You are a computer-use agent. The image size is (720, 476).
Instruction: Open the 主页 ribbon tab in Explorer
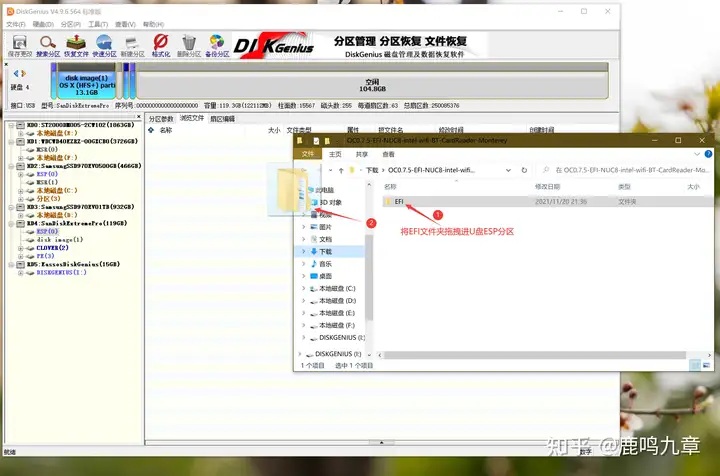point(335,154)
